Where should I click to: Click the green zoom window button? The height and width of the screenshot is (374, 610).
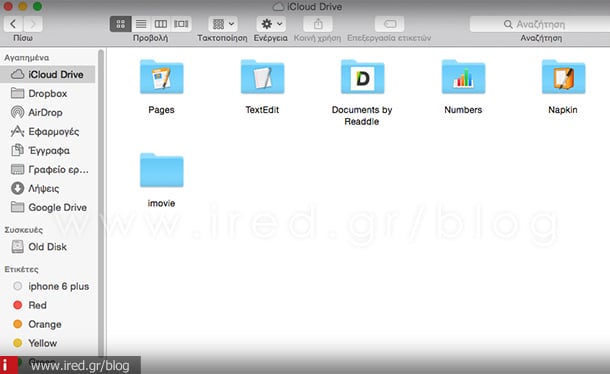click(x=37, y=6)
